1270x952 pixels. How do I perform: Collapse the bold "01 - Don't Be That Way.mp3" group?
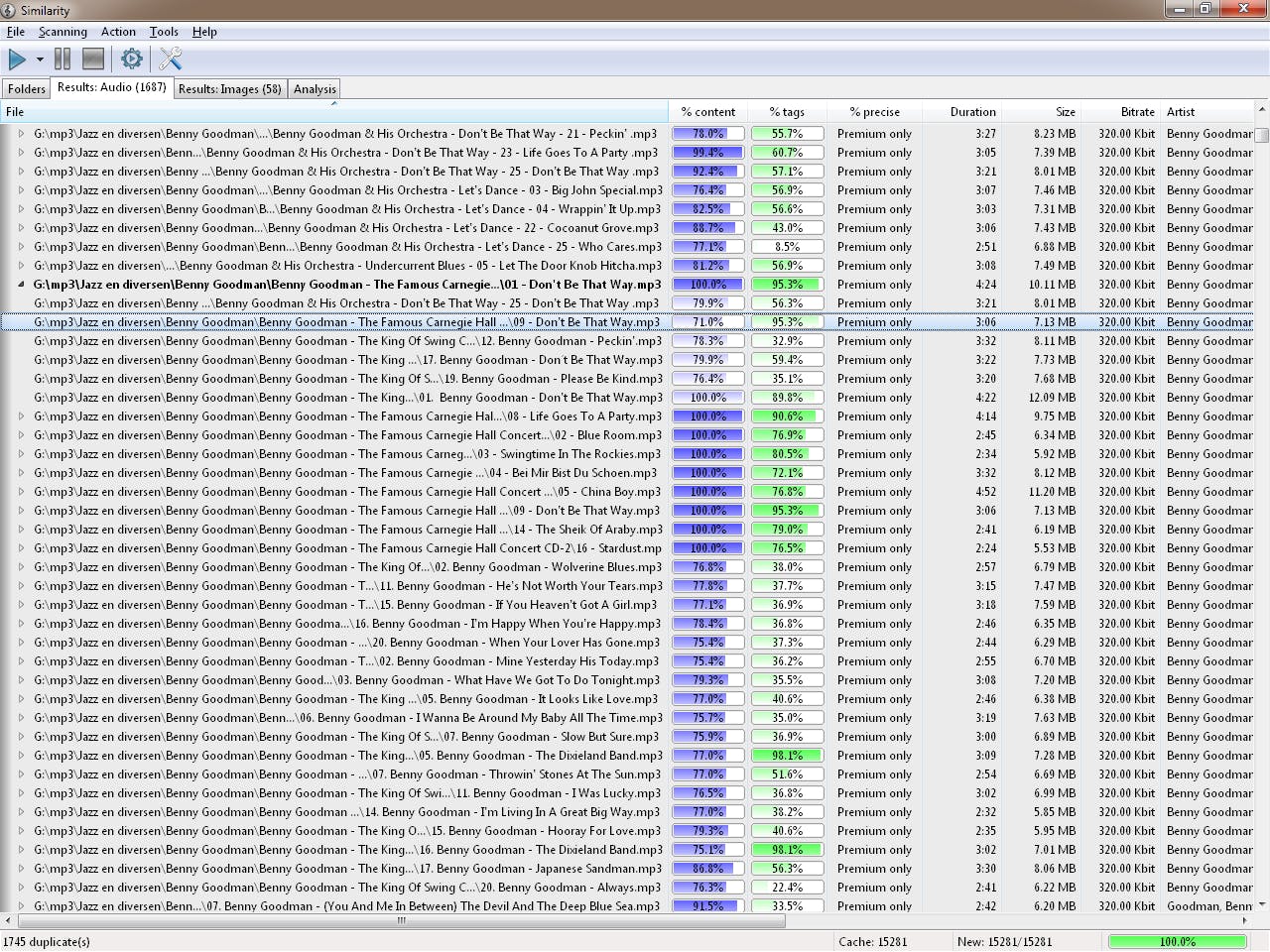[x=21, y=285]
